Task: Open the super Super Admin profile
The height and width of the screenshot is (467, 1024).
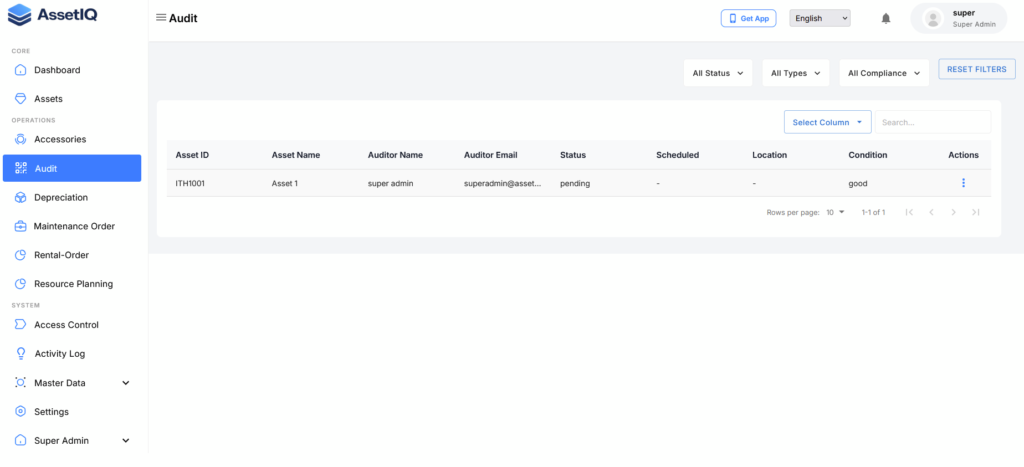Action: coord(959,18)
